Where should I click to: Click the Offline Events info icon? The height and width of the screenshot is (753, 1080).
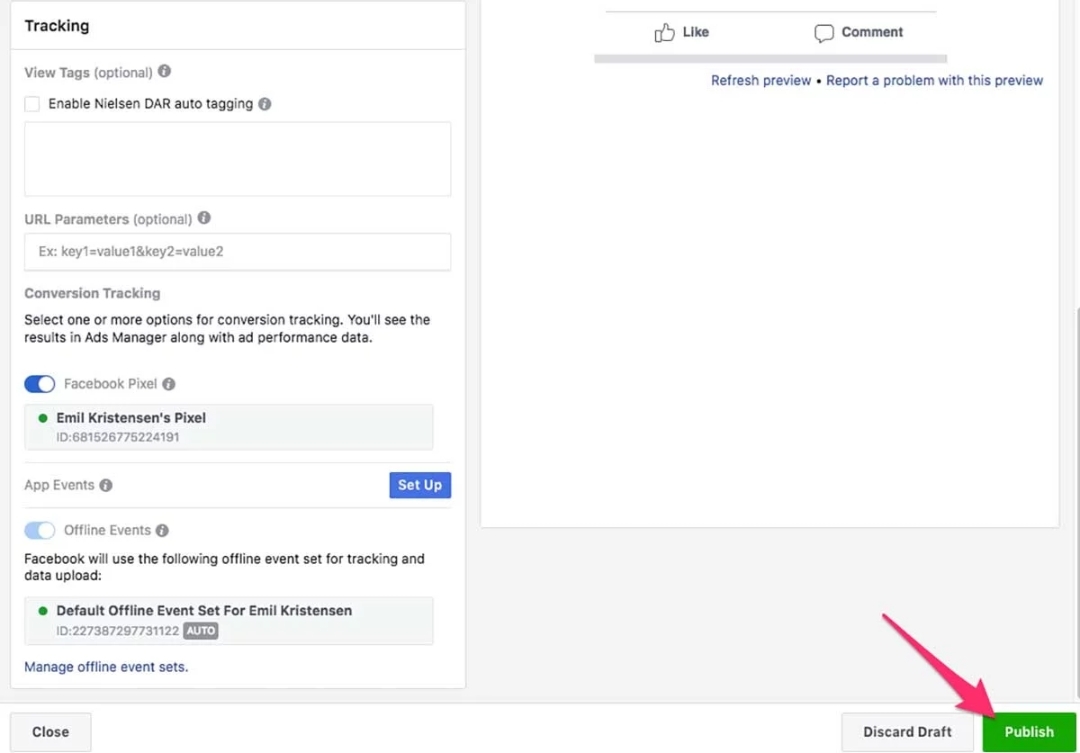tap(162, 530)
